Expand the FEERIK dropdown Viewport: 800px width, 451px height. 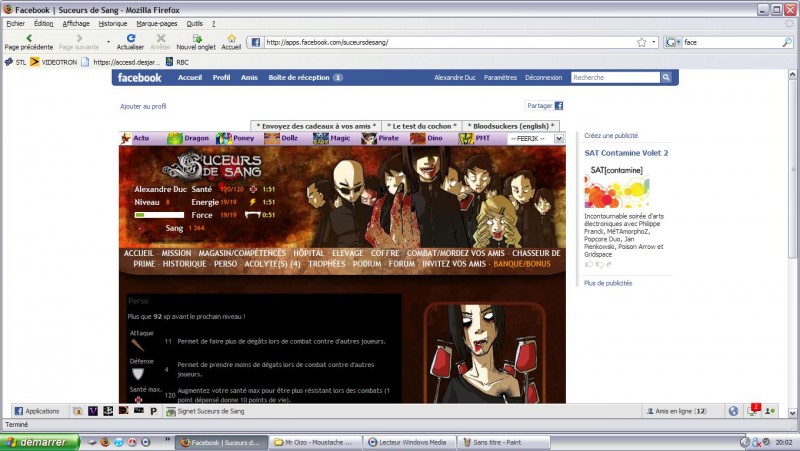point(559,138)
